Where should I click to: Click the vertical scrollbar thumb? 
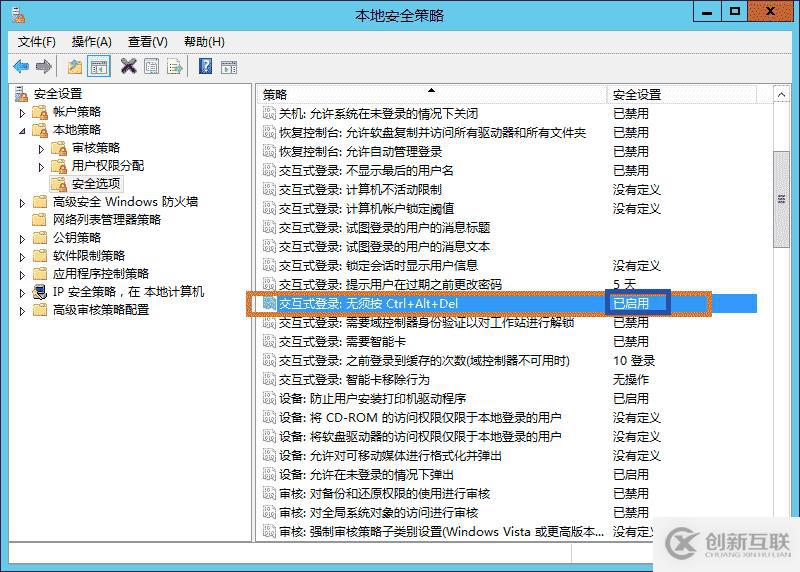pyautogui.click(x=781, y=199)
